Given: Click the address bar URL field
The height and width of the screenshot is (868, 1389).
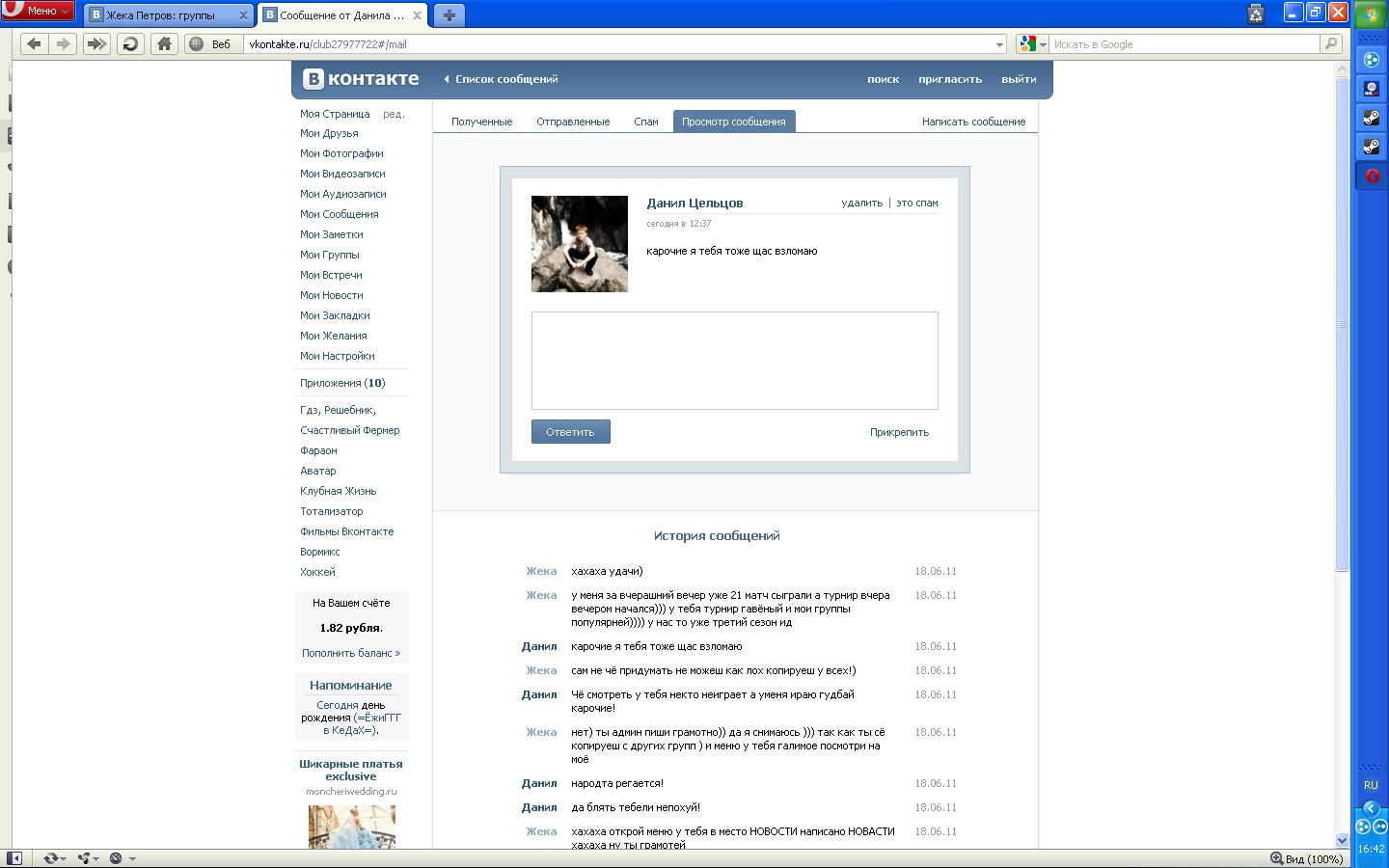Looking at the screenshot, I should click(619, 44).
